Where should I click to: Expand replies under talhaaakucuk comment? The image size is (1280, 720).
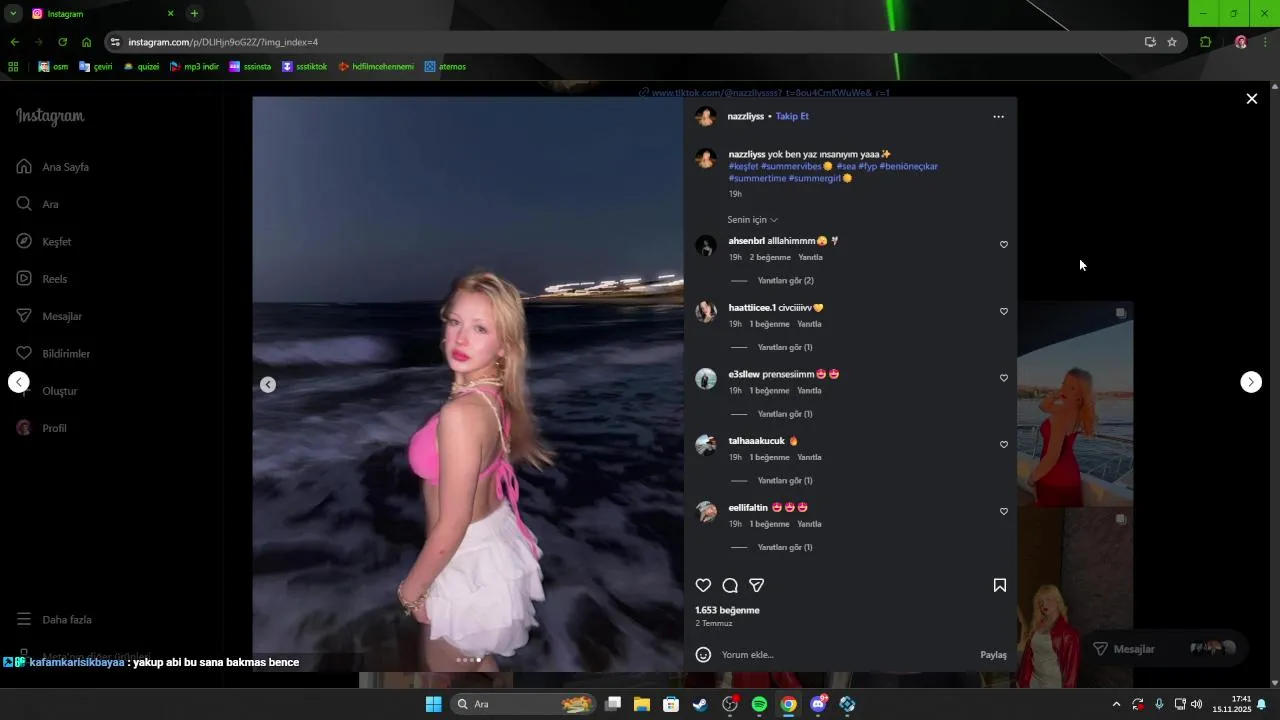(x=785, y=481)
